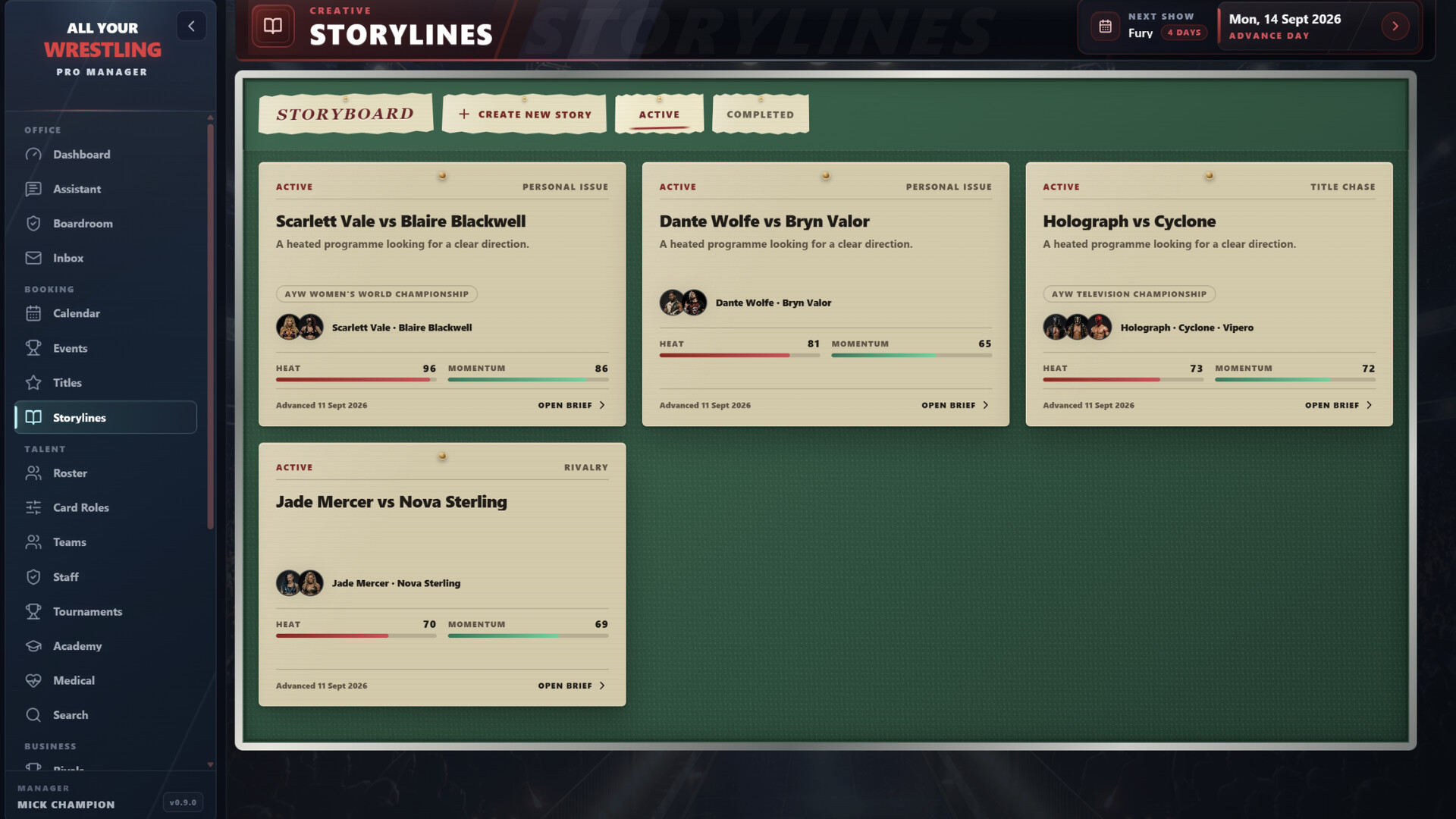This screenshot has width=1456, height=819.
Task: Open brief for Jade Mercer vs Nova Sterling
Action: [x=572, y=686]
